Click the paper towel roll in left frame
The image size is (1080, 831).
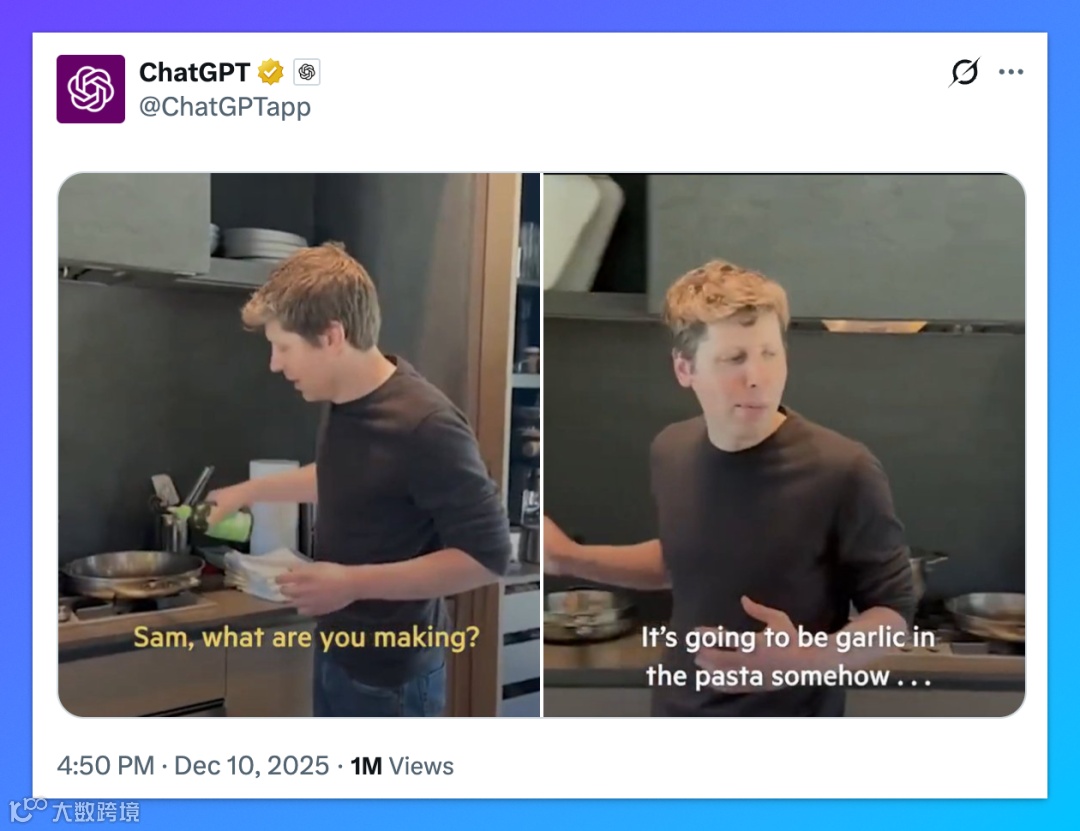(x=274, y=506)
